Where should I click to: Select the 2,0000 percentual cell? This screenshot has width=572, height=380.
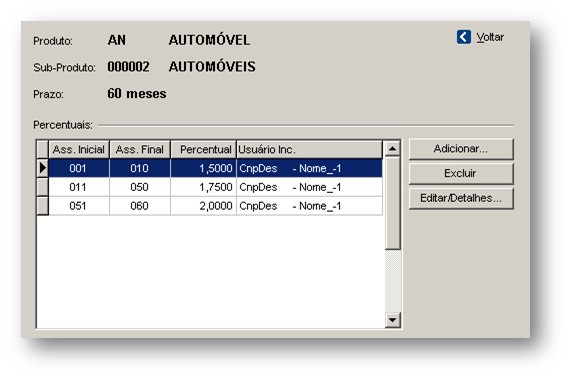tap(204, 206)
